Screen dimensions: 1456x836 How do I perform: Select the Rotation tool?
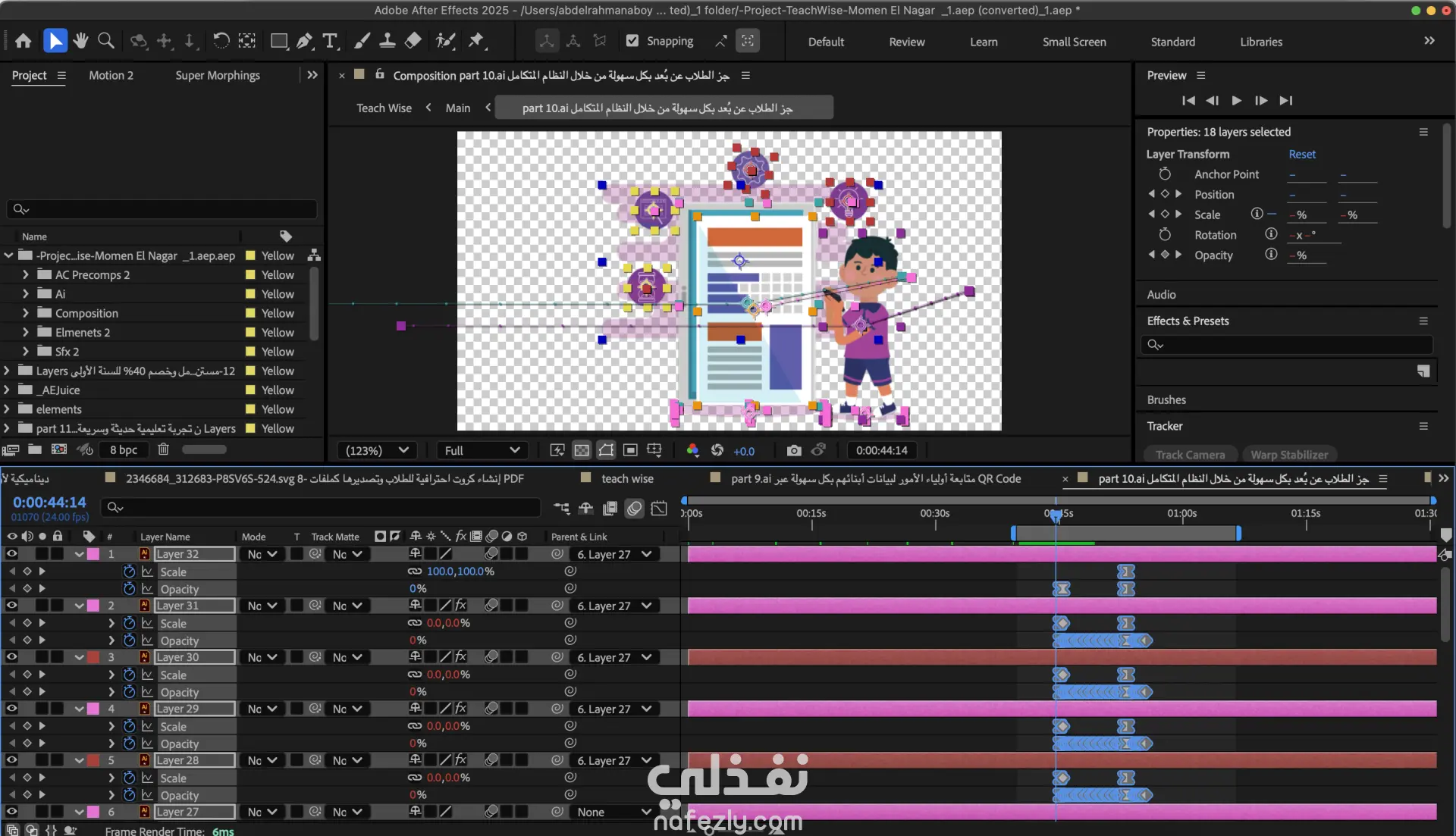pos(221,41)
